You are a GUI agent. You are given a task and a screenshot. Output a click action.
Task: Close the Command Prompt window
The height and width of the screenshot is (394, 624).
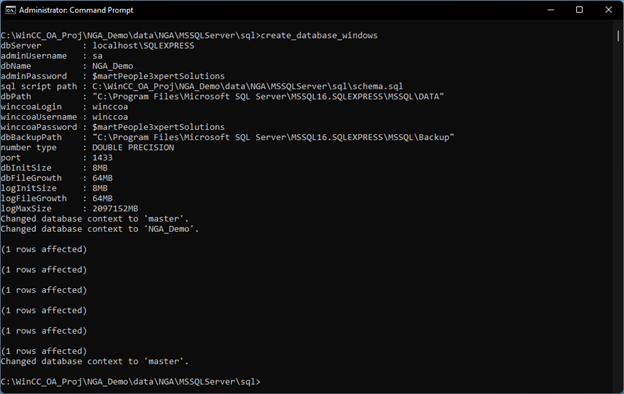[x=608, y=10]
